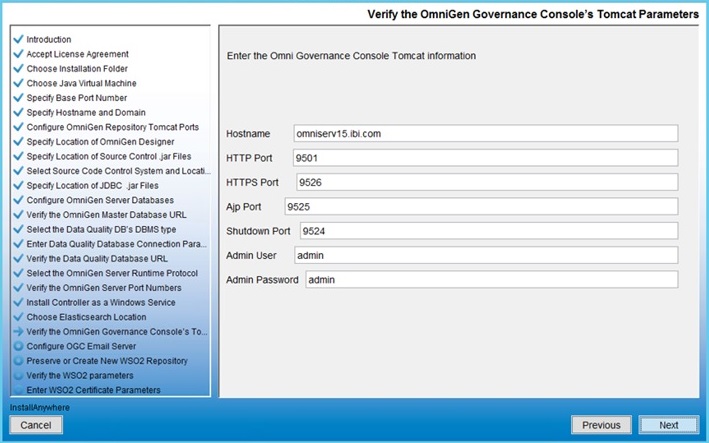Click checkmark beside Choose Java Virtual Machine

18,83
